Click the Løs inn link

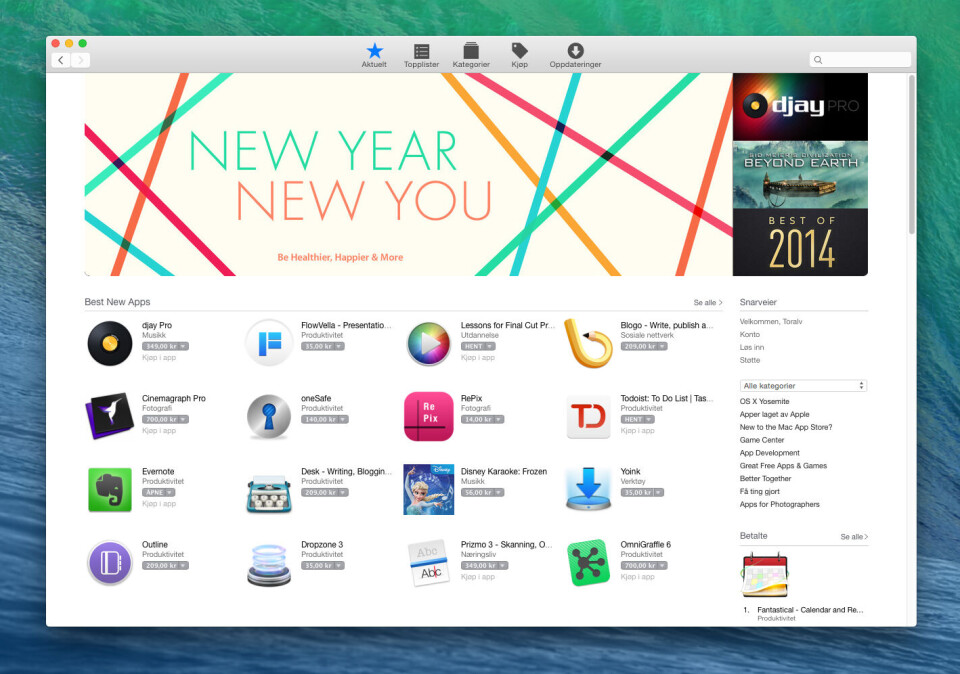752,347
